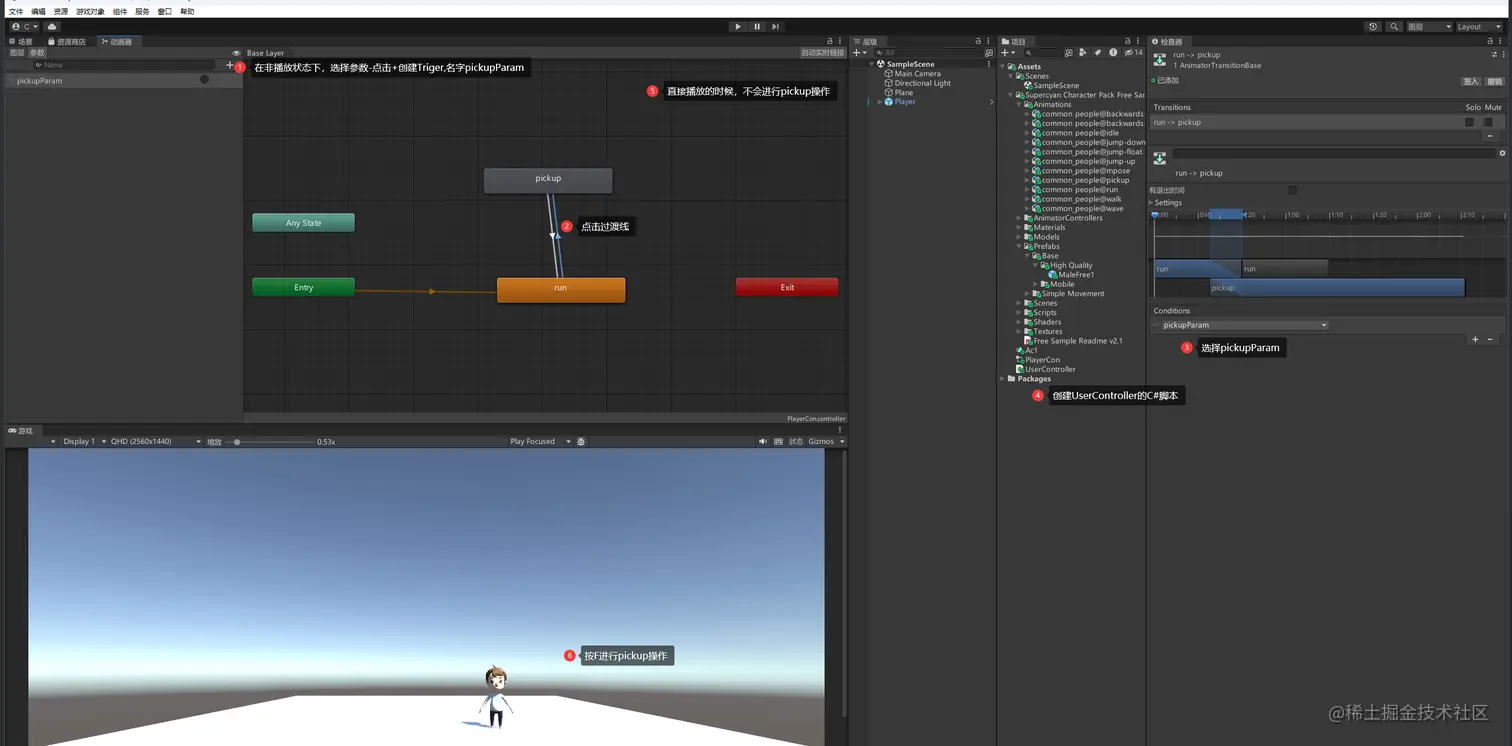Advance one frame with the step button

click(x=775, y=27)
